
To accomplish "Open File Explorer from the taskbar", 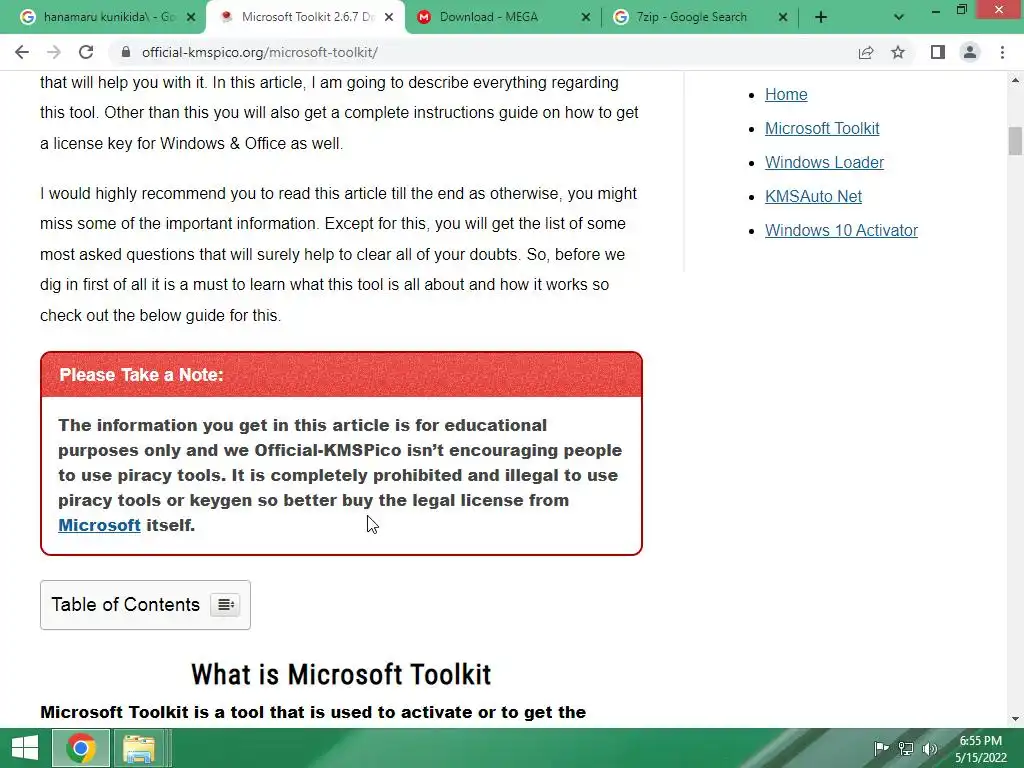I will pos(139,748).
